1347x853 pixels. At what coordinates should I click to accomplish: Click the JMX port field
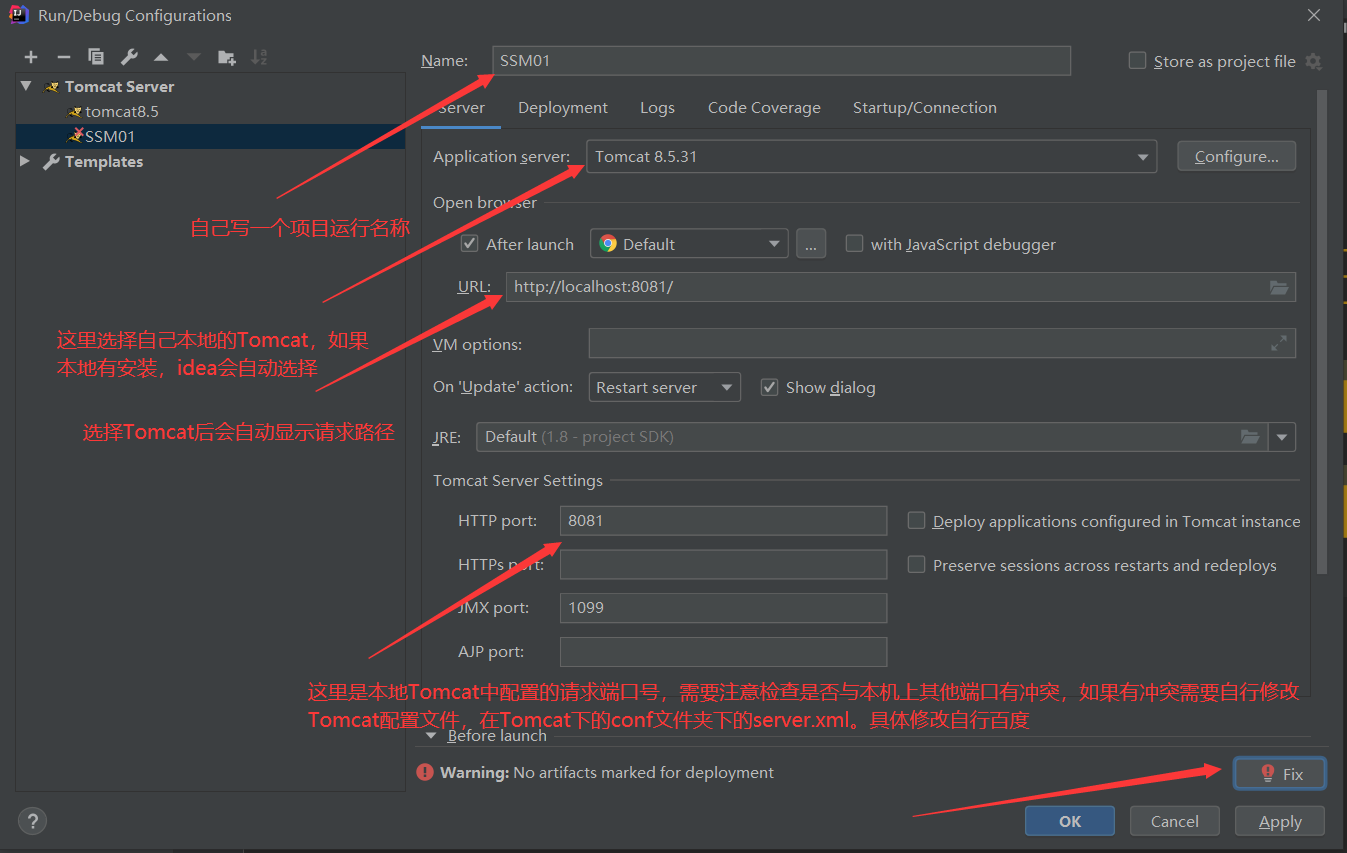point(723,608)
